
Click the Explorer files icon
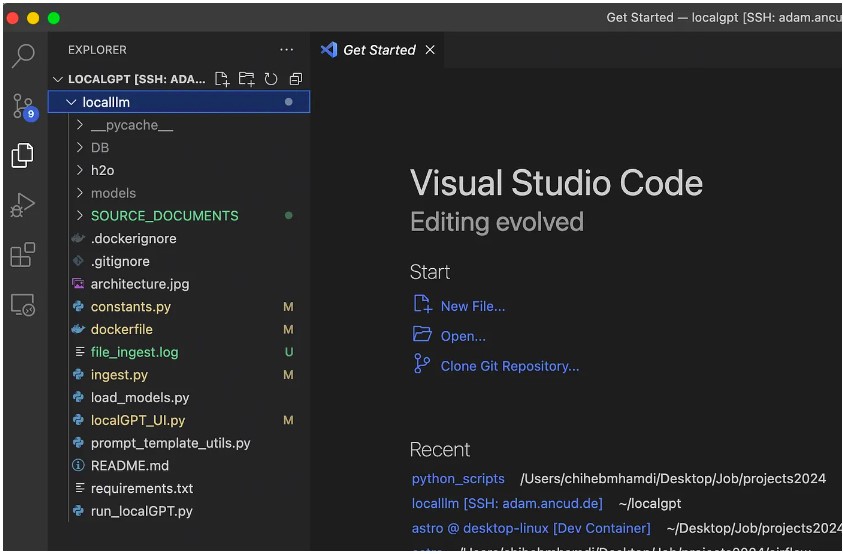coord(22,155)
